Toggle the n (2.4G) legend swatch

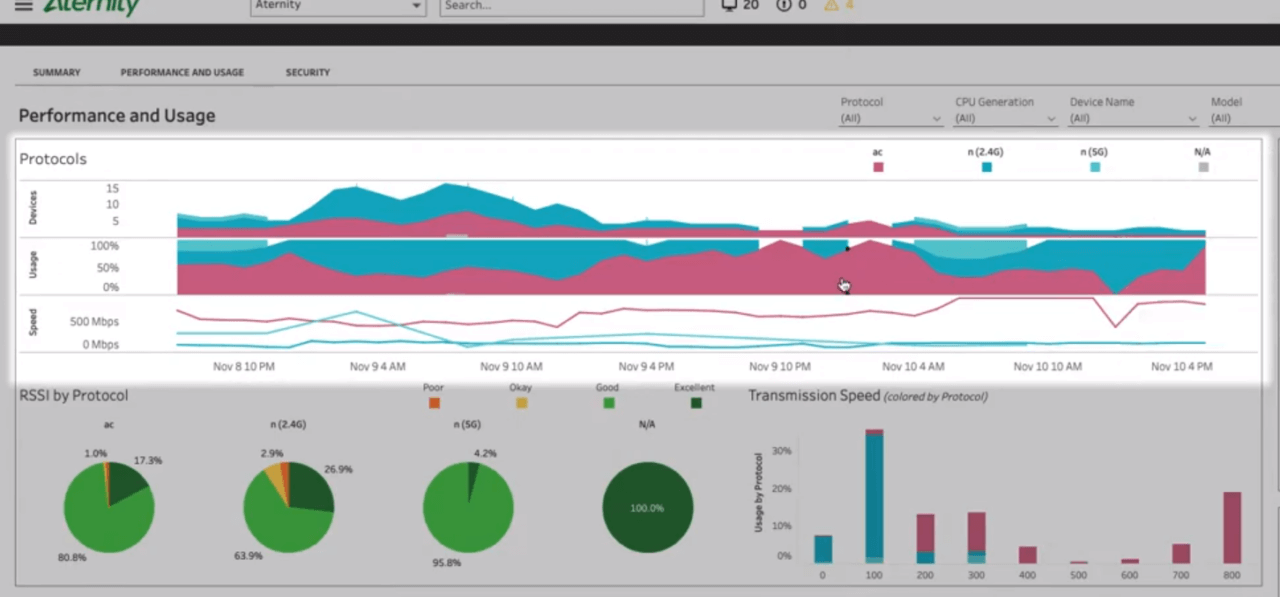click(986, 167)
